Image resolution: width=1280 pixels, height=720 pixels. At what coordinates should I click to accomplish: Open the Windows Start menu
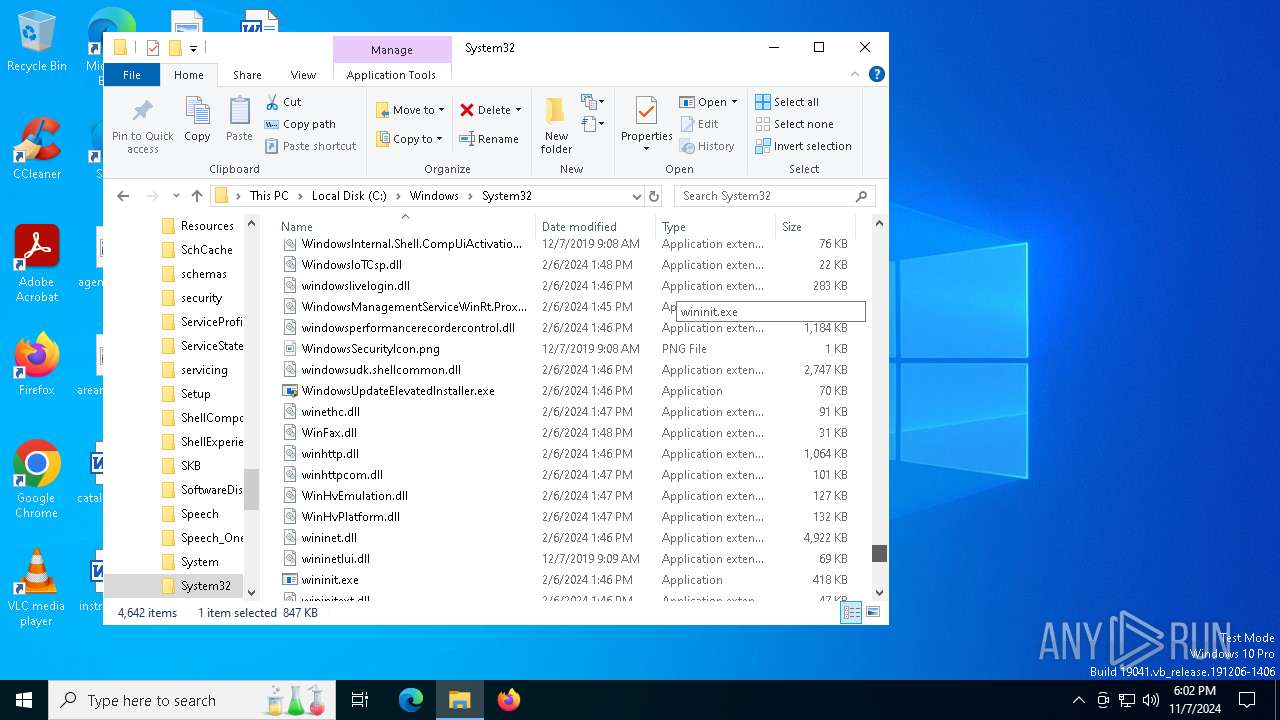click(24, 700)
